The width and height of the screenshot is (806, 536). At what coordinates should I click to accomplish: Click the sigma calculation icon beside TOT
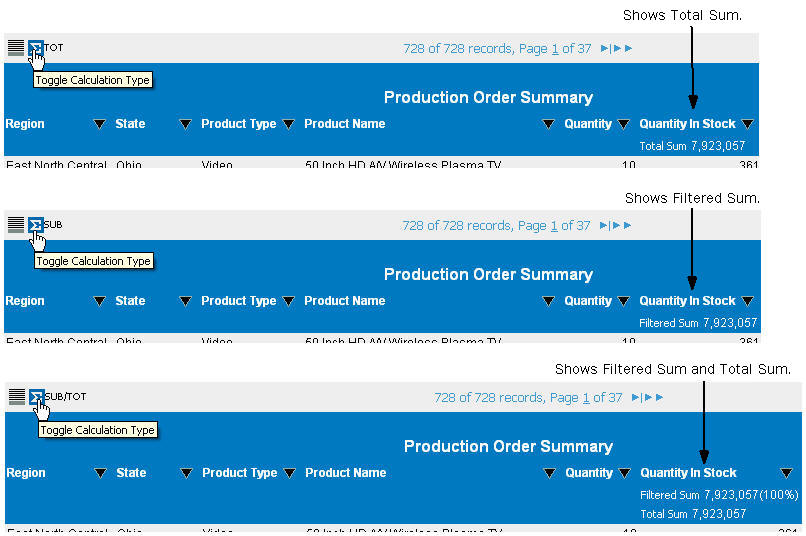click(36, 48)
